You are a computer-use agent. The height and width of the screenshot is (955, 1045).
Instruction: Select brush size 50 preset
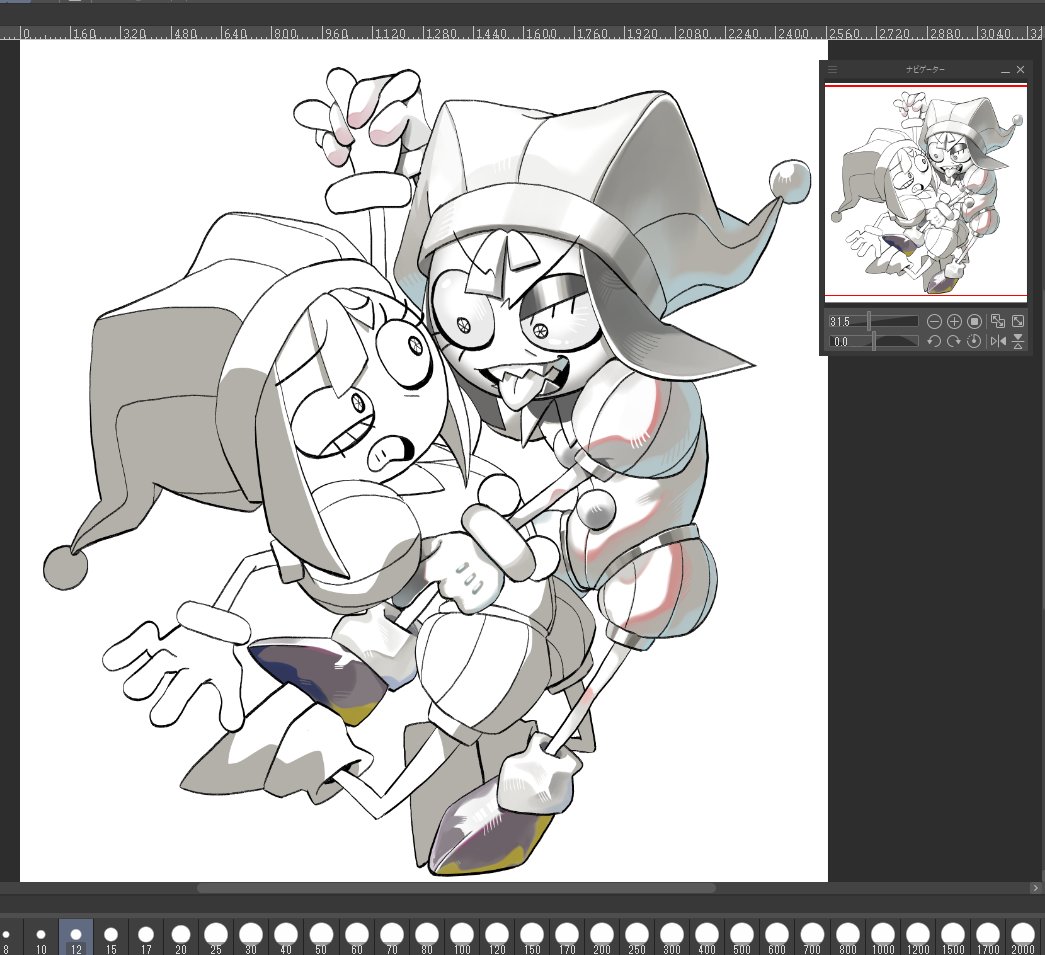[x=321, y=937]
